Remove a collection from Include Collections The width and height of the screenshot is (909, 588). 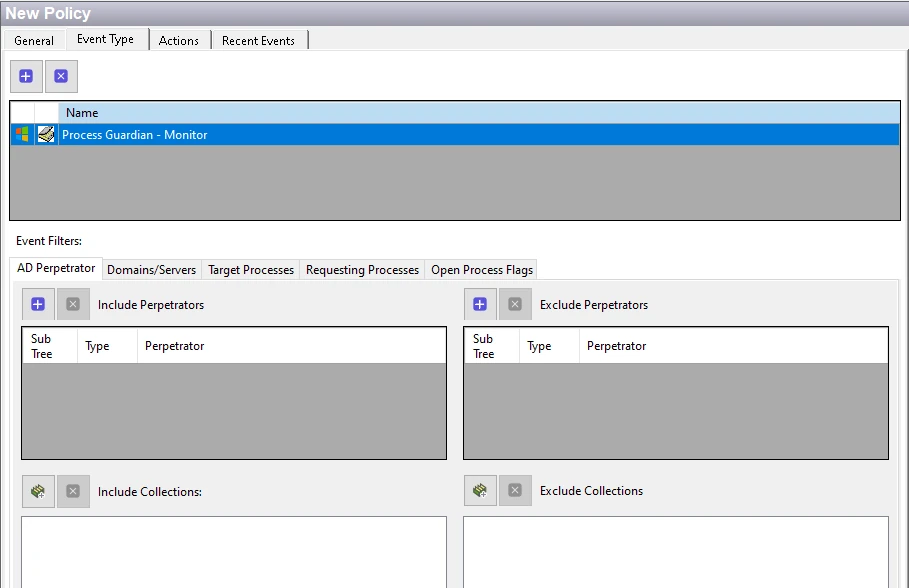click(x=73, y=492)
